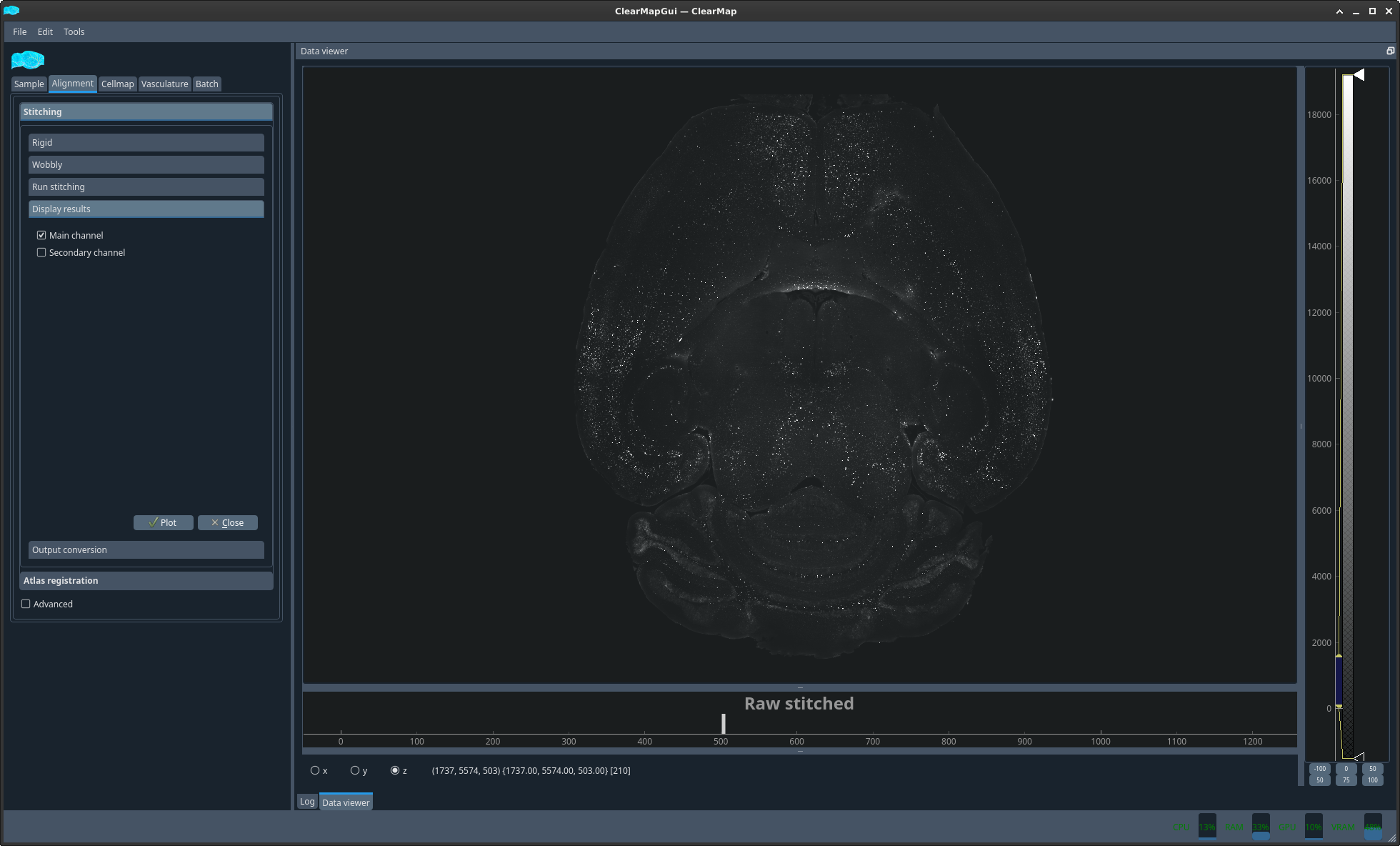Select the x axis radio button
This screenshot has width=1400, height=846.
point(315,770)
